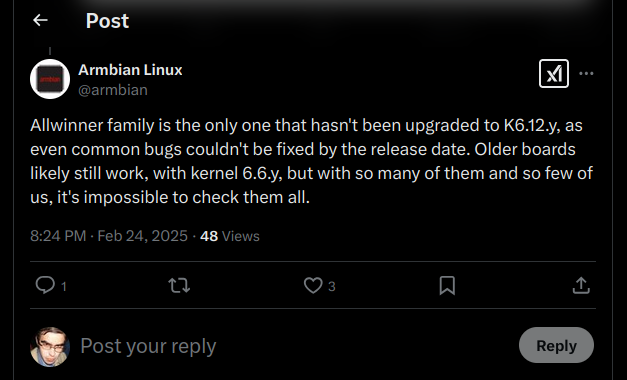Click the reply count number 1
The height and width of the screenshot is (380, 627).
(x=64, y=286)
